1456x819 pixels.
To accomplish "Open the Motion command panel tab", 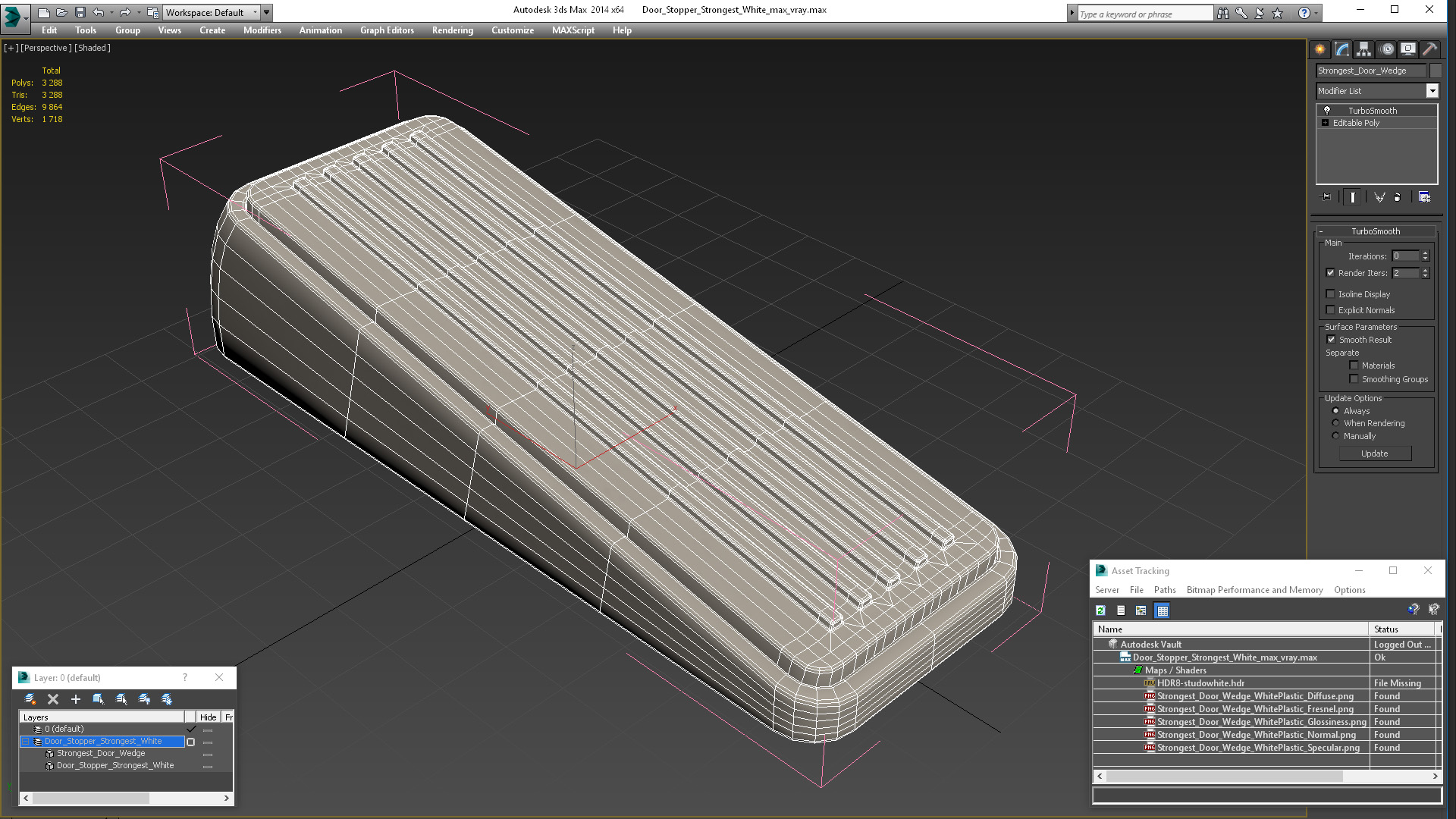I will (x=1387, y=49).
